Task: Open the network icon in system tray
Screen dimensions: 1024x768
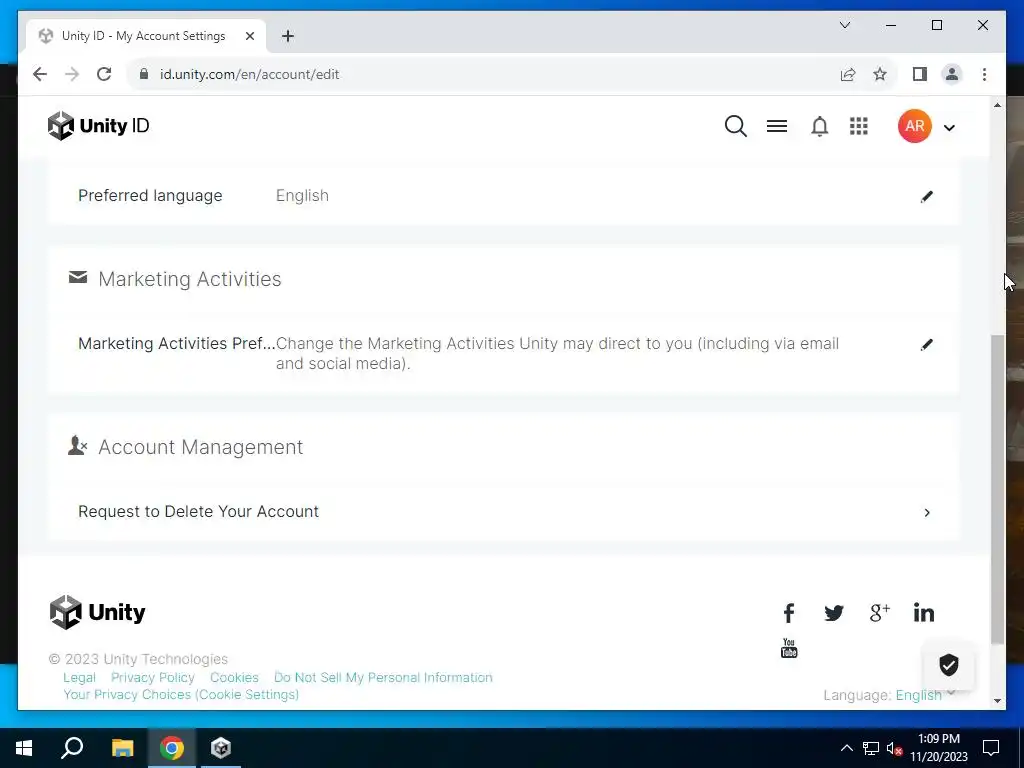Action: pyautogui.click(x=871, y=748)
